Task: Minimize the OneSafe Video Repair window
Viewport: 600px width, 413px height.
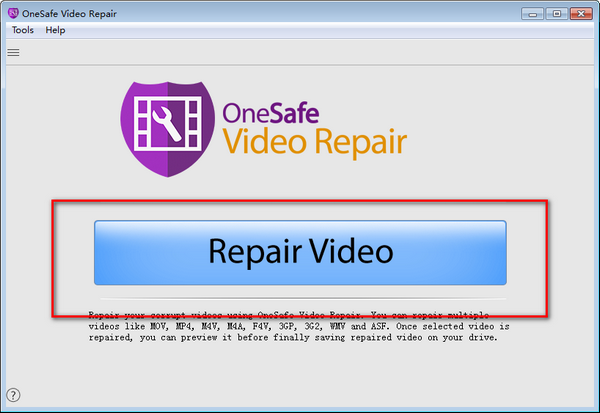Action: coord(532,14)
